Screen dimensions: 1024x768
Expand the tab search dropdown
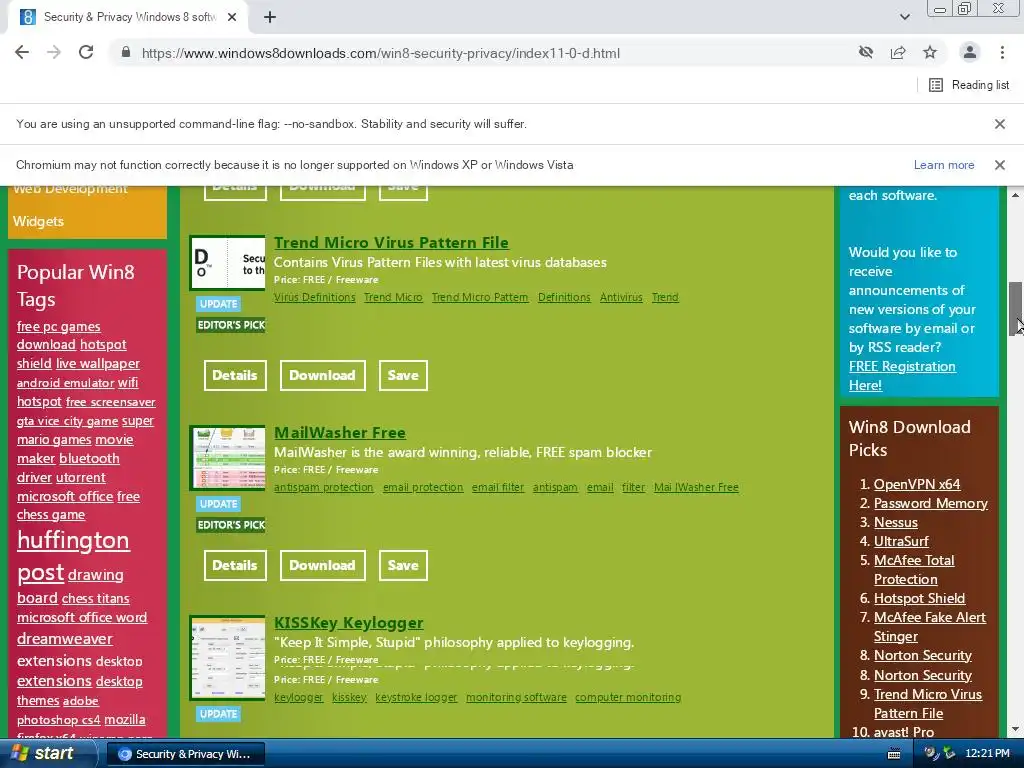coord(904,17)
